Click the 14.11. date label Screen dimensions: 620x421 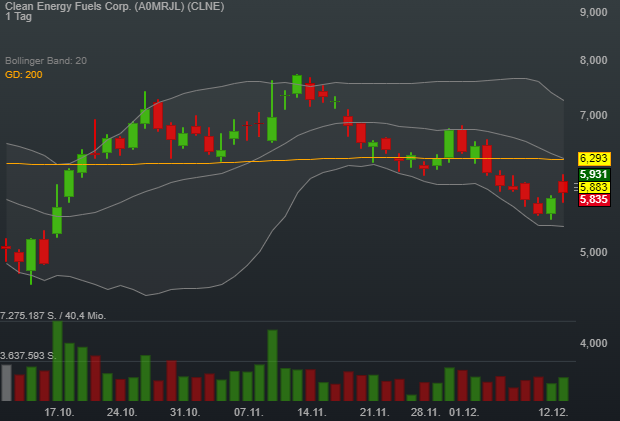click(312, 412)
